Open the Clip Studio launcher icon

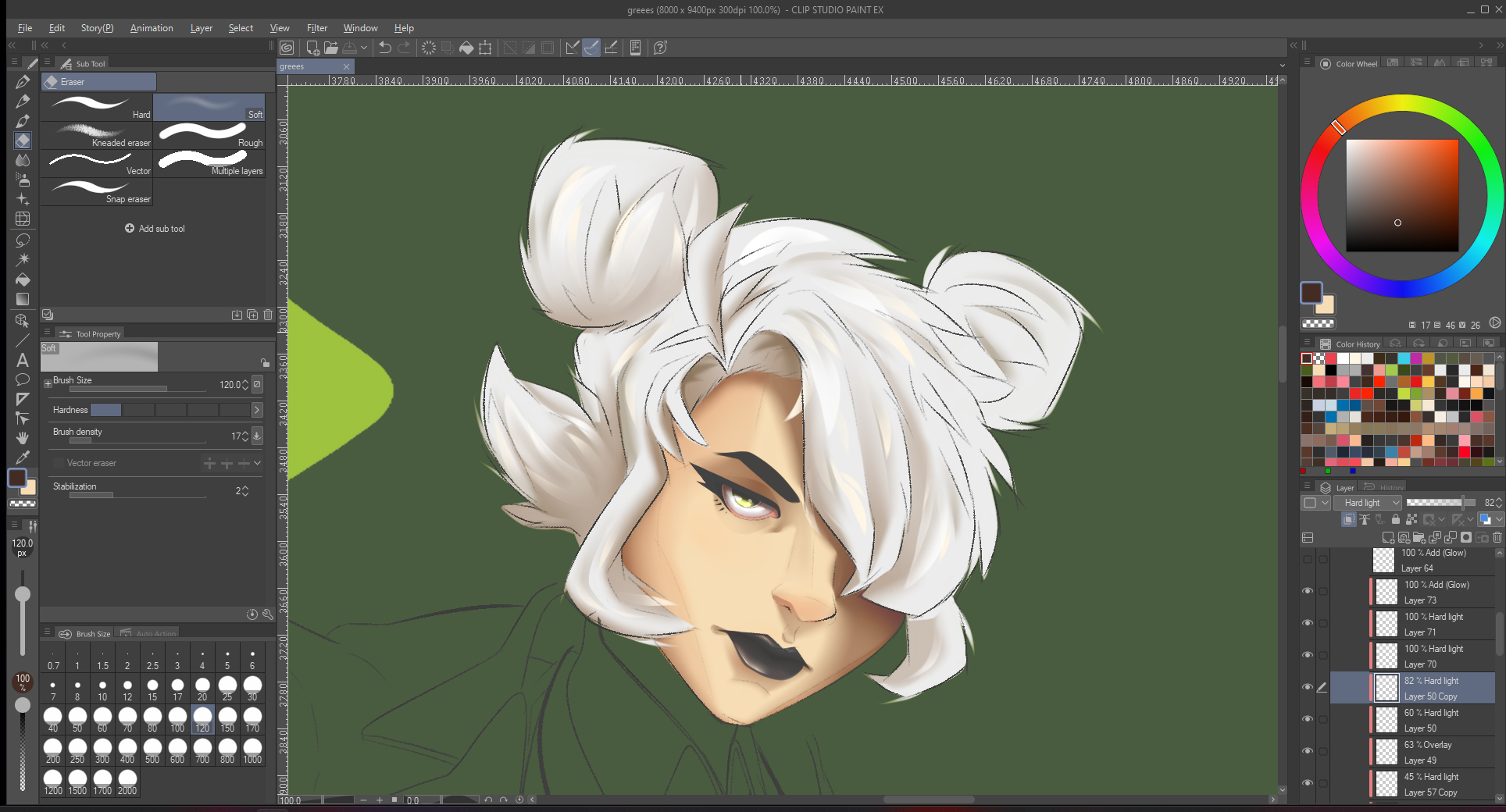click(287, 48)
